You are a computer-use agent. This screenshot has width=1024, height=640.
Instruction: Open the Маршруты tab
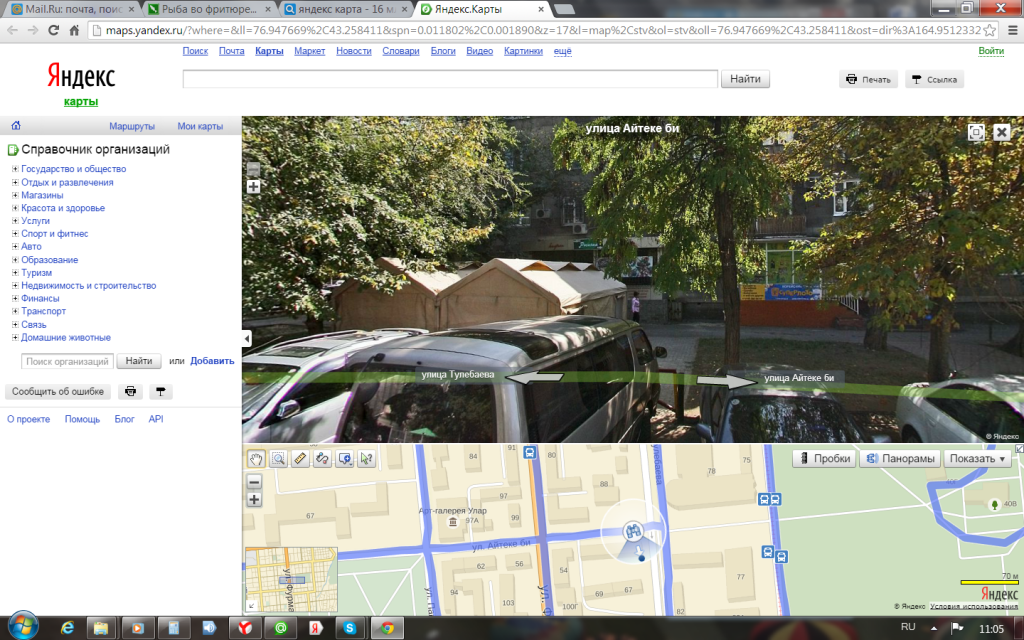pos(132,126)
